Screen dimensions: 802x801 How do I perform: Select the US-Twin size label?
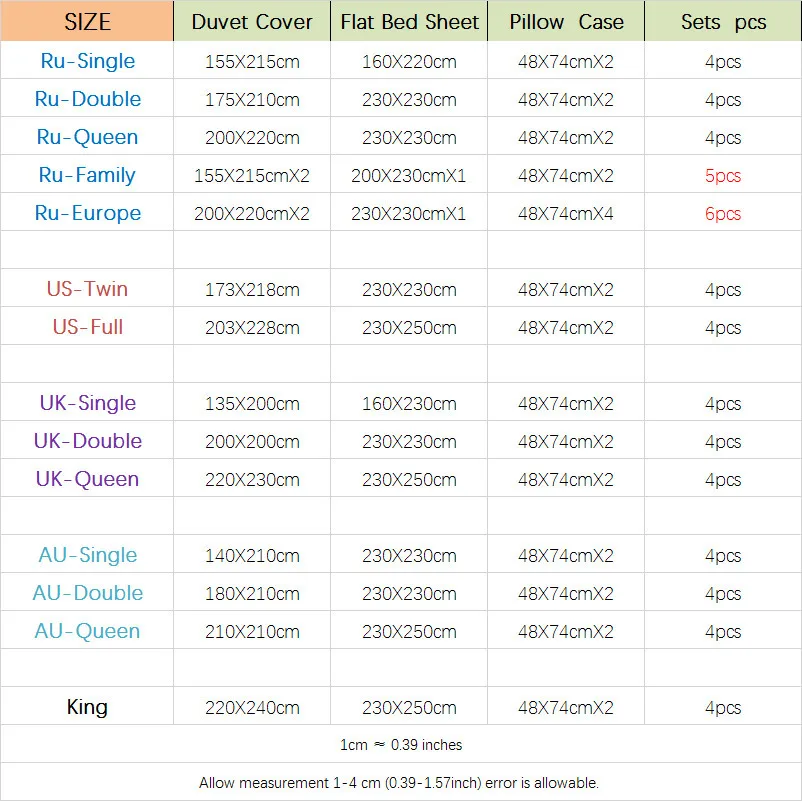click(87, 289)
